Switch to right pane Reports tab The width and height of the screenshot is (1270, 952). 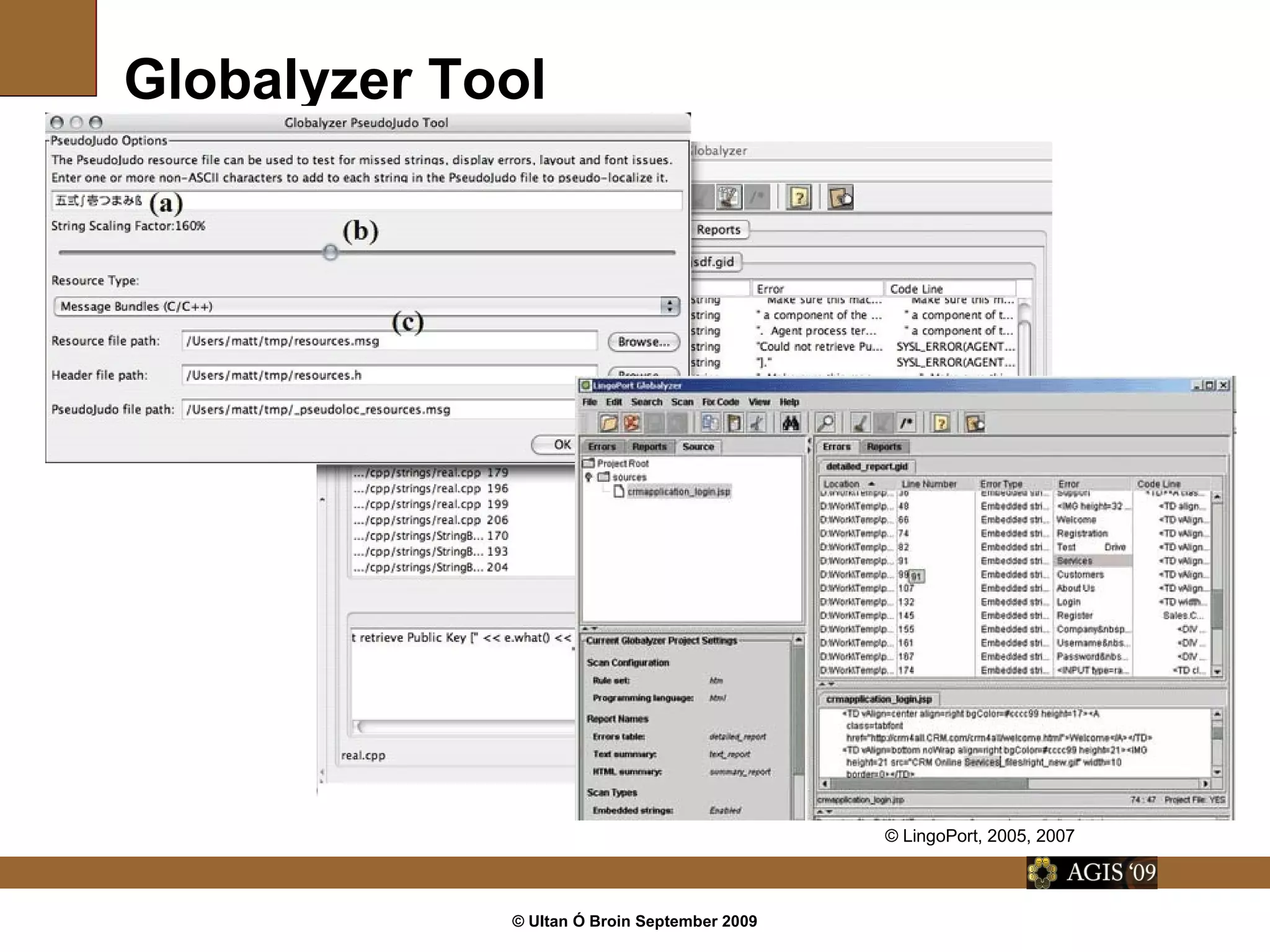click(x=884, y=447)
